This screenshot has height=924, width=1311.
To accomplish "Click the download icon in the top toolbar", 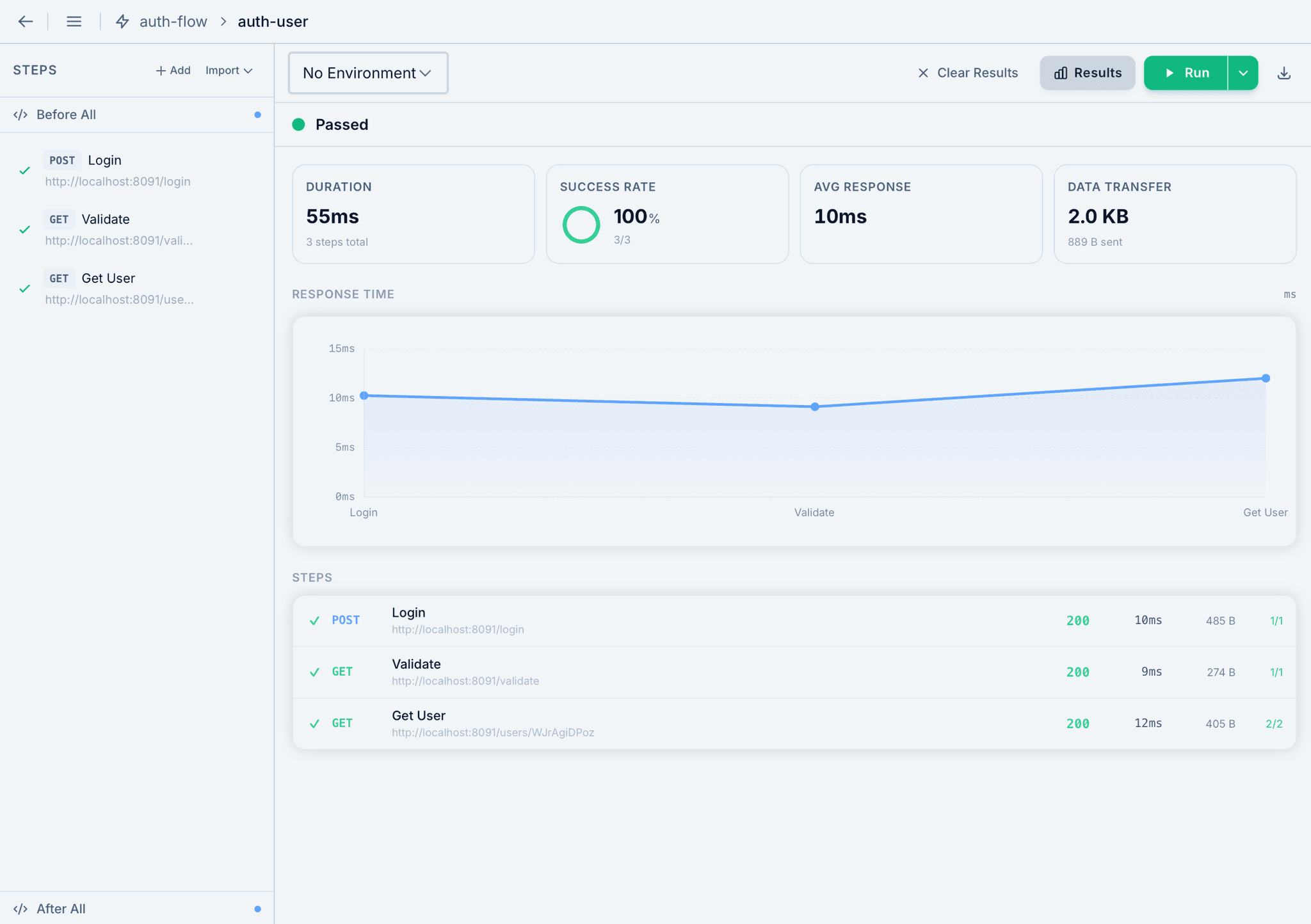I will (1284, 72).
